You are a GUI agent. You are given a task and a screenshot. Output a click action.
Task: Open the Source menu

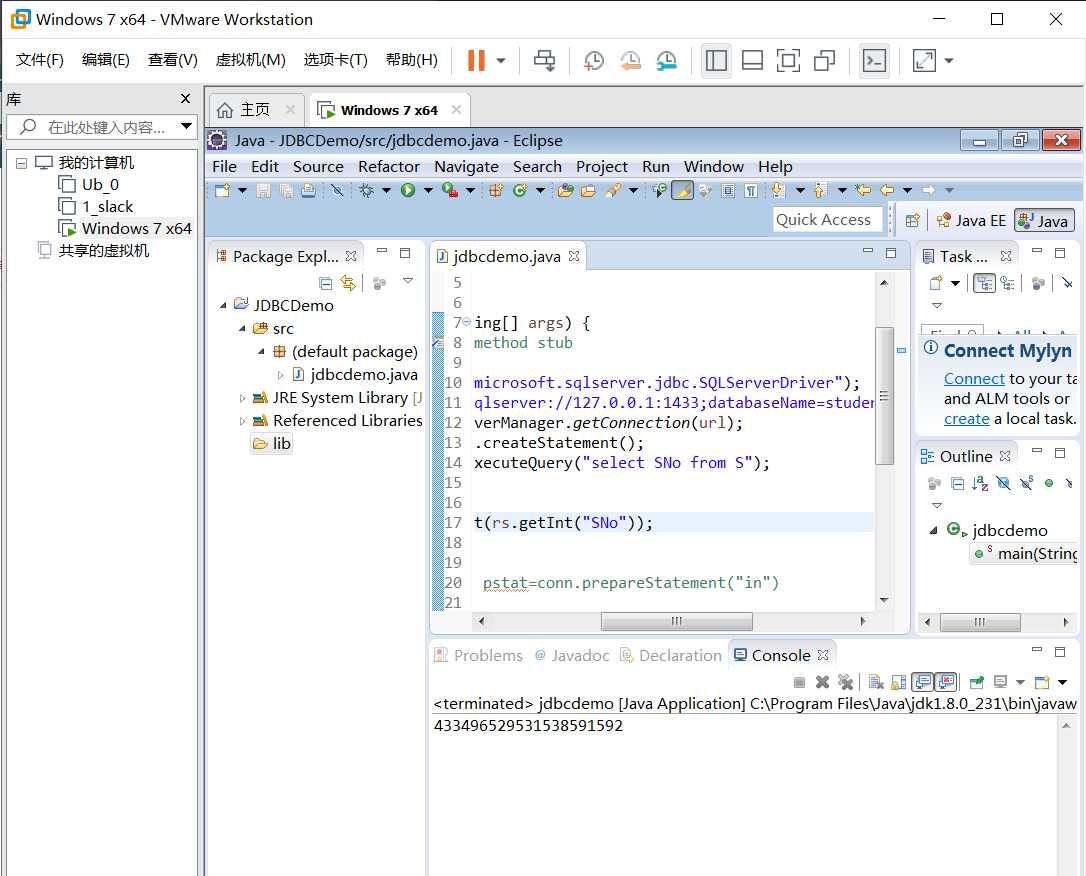point(318,167)
